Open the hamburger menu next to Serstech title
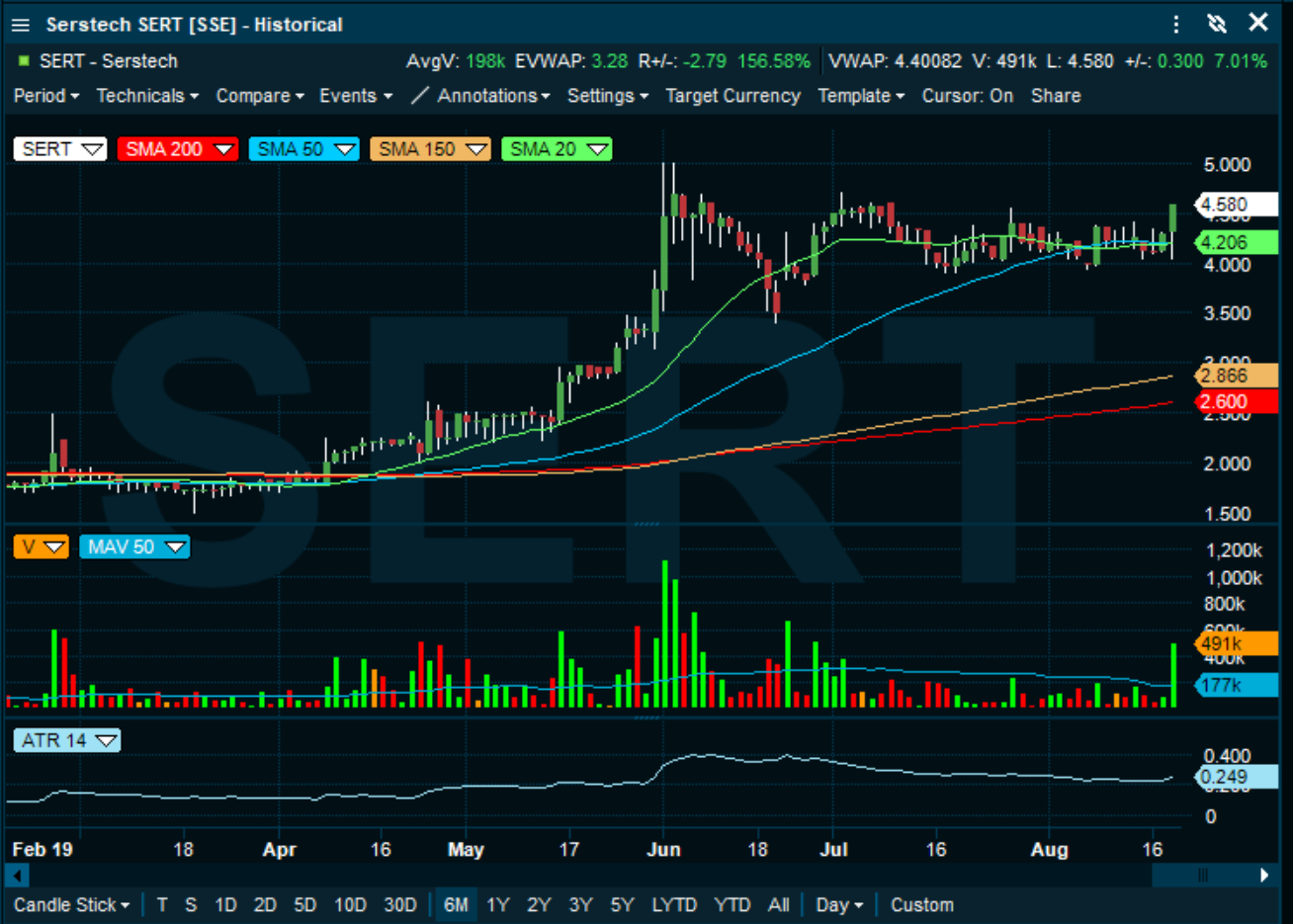Image resolution: width=1293 pixels, height=924 pixels. (x=21, y=25)
